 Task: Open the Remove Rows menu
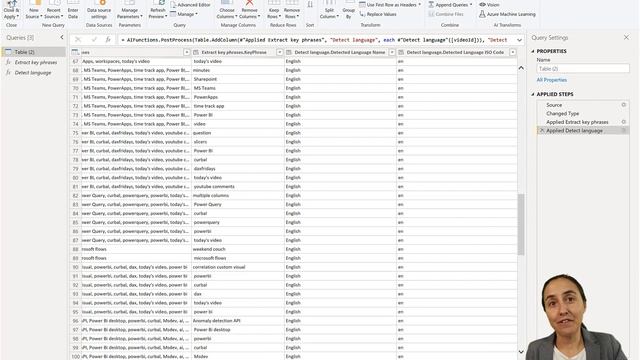[x=291, y=10]
